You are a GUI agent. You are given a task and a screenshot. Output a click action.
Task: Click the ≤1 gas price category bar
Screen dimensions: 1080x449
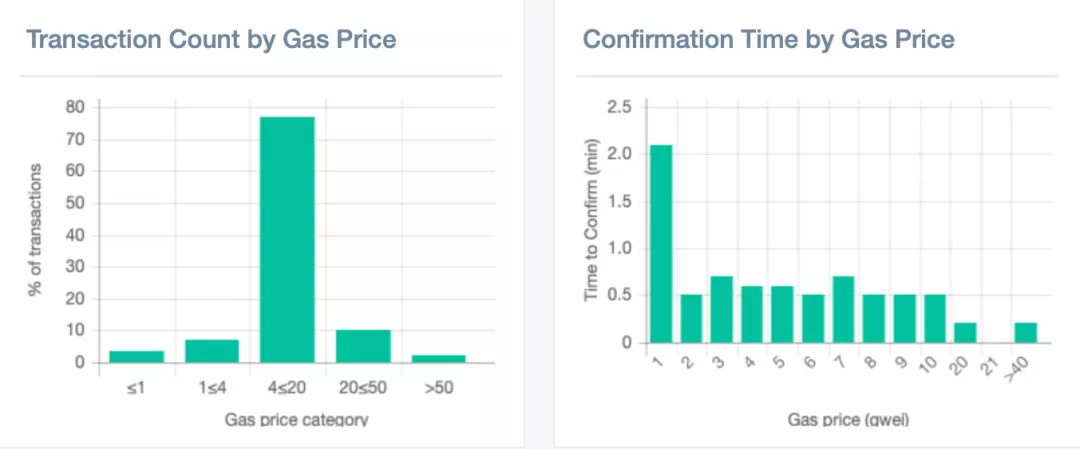(136, 356)
